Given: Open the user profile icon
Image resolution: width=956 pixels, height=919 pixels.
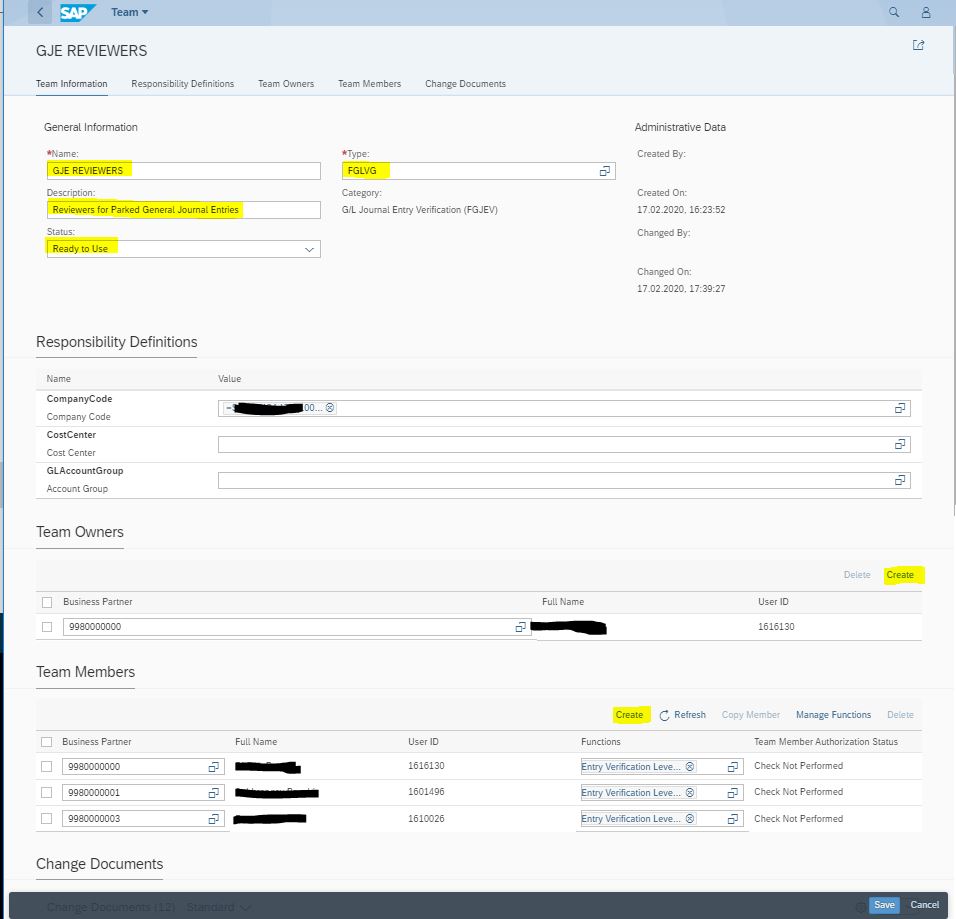Looking at the screenshot, I should point(926,12).
